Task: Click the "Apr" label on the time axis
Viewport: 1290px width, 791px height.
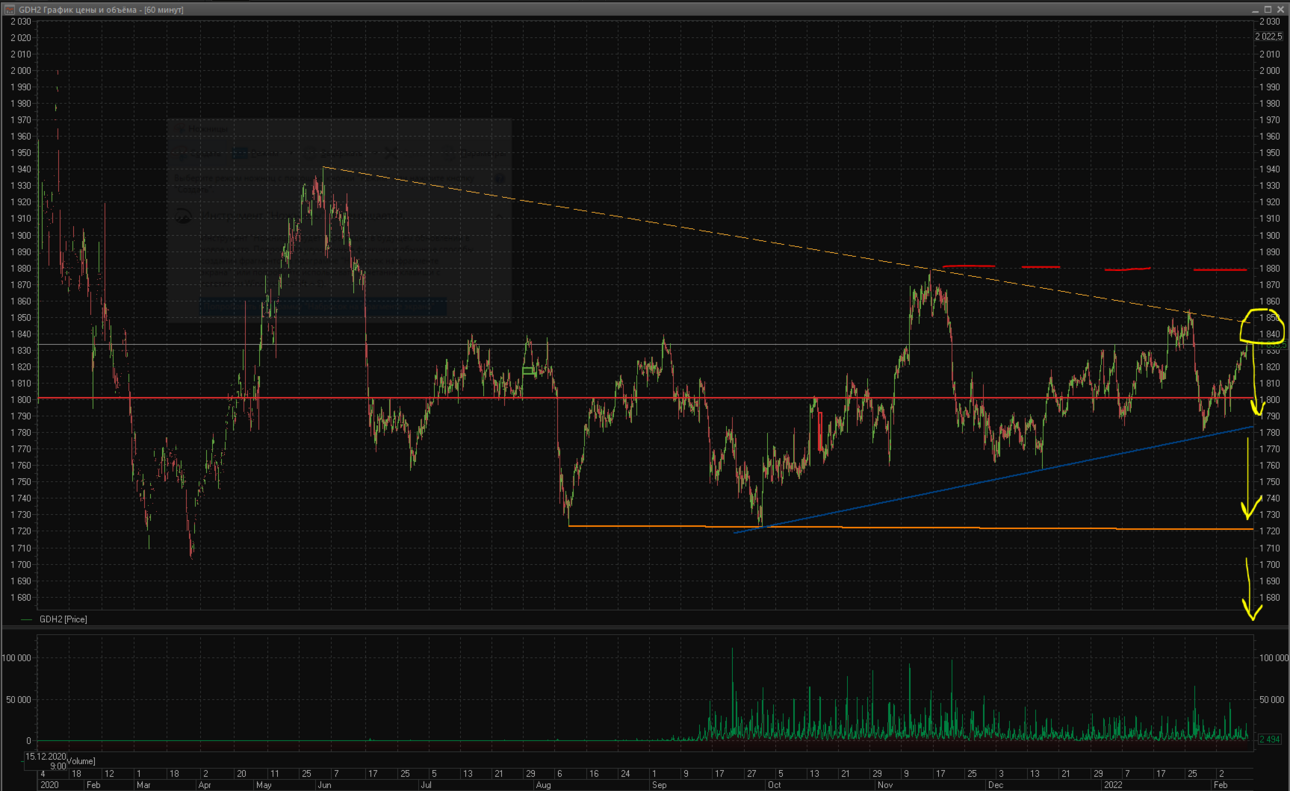Action: click(x=204, y=785)
